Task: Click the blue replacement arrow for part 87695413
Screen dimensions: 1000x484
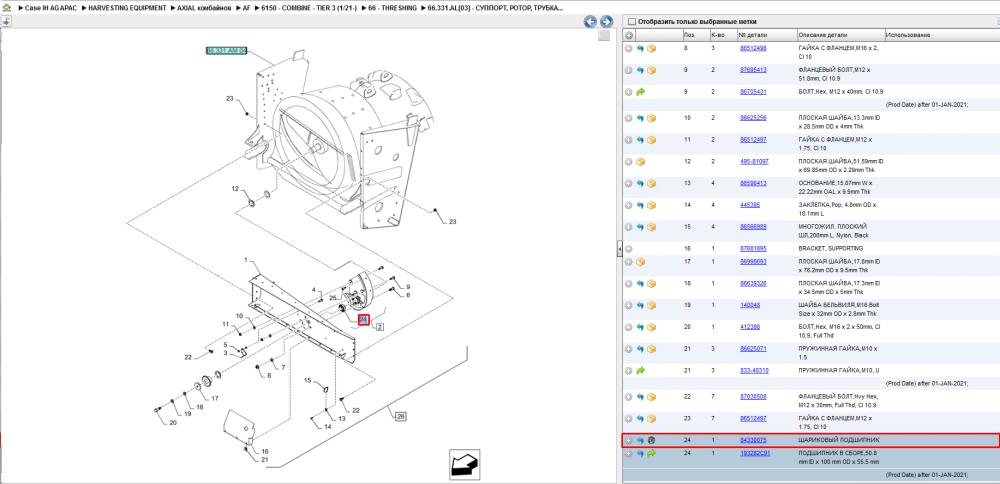Action: coord(640,70)
